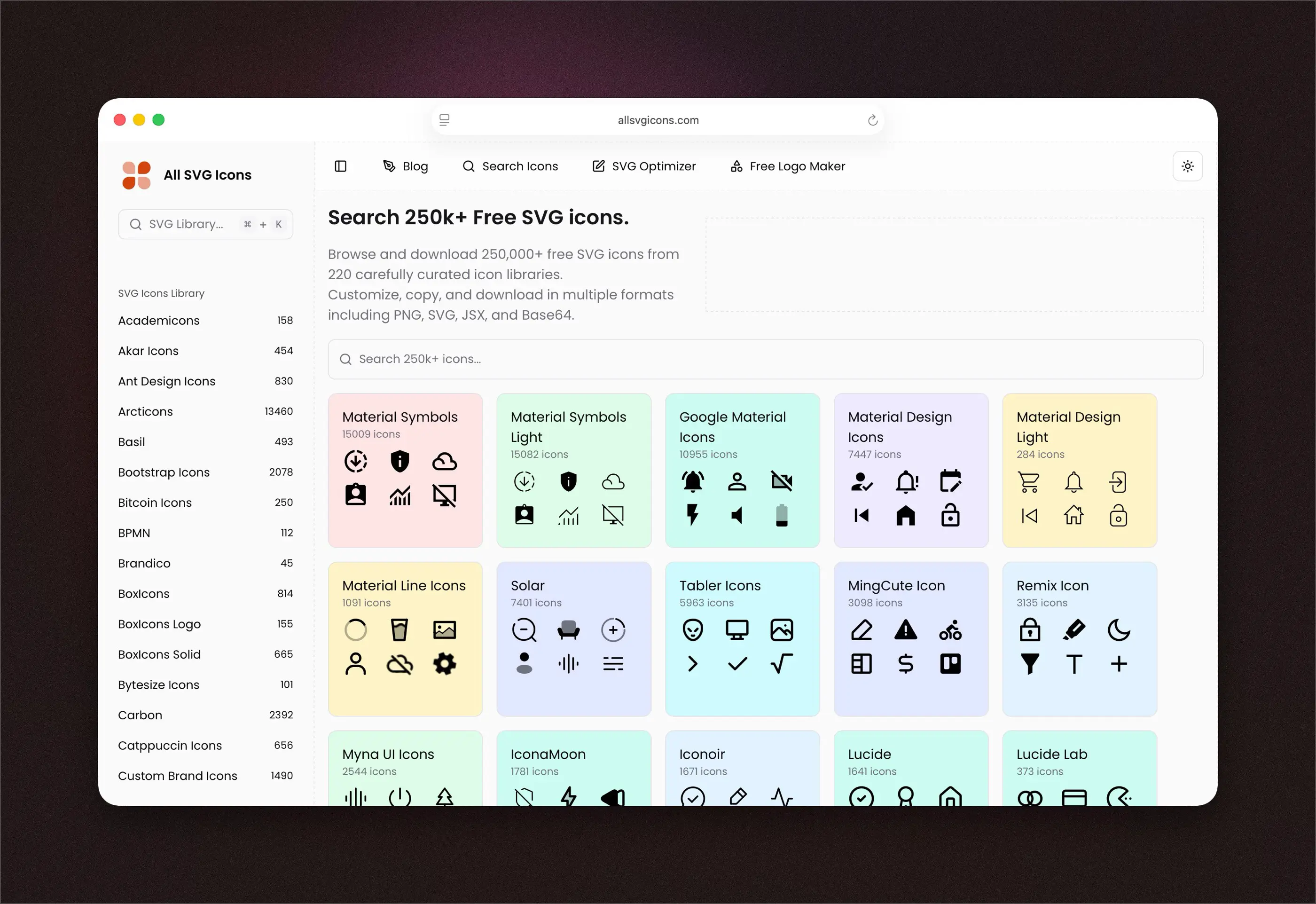Click the checkmark icon in Tabler Icons card
The height and width of the screenshot is (904, 1316).
click(736, 663)
